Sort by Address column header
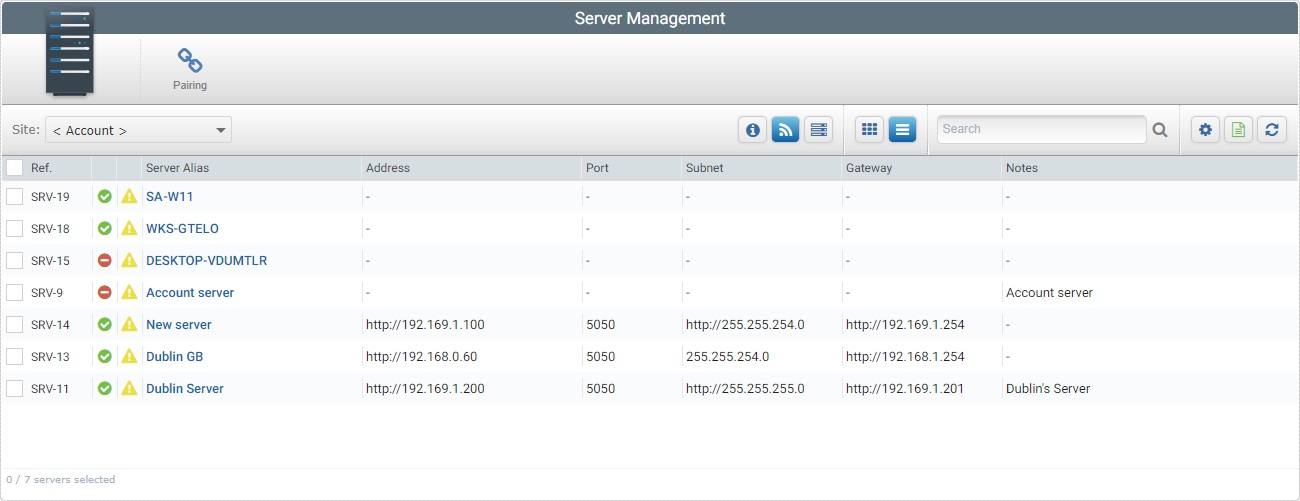The height and width of the screenshot is (501, 1300). (388, 168)
